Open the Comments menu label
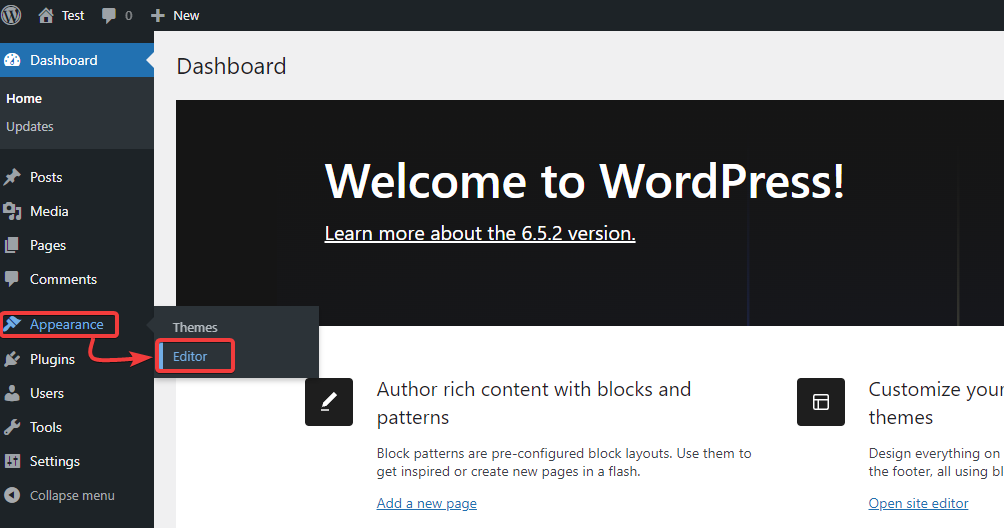The image size is (1004, 528). 63,279
